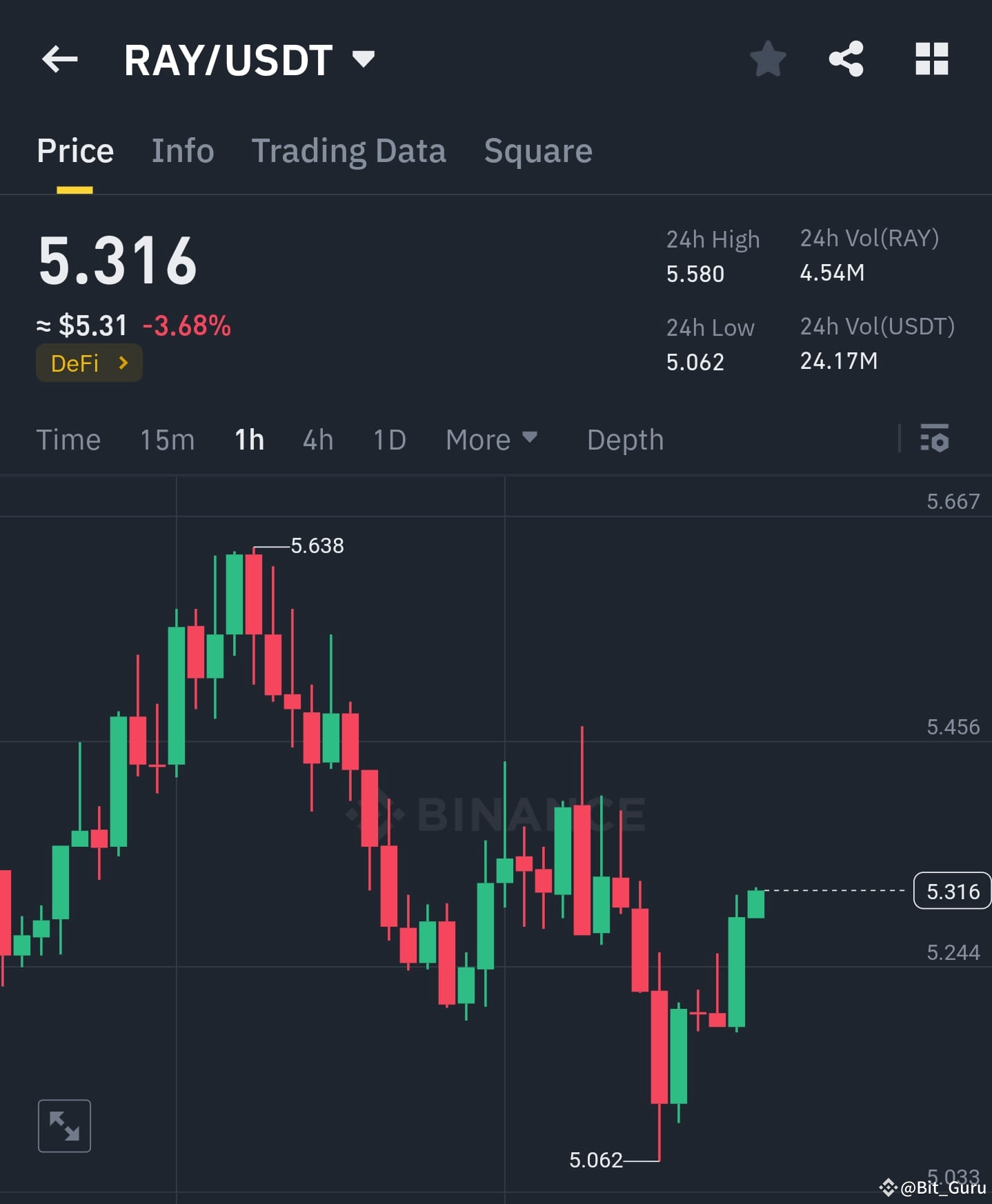This screenshot has height=1204, width=992.
Task: Expand chart to fullscreen mode
Action: coord(64,1125)
